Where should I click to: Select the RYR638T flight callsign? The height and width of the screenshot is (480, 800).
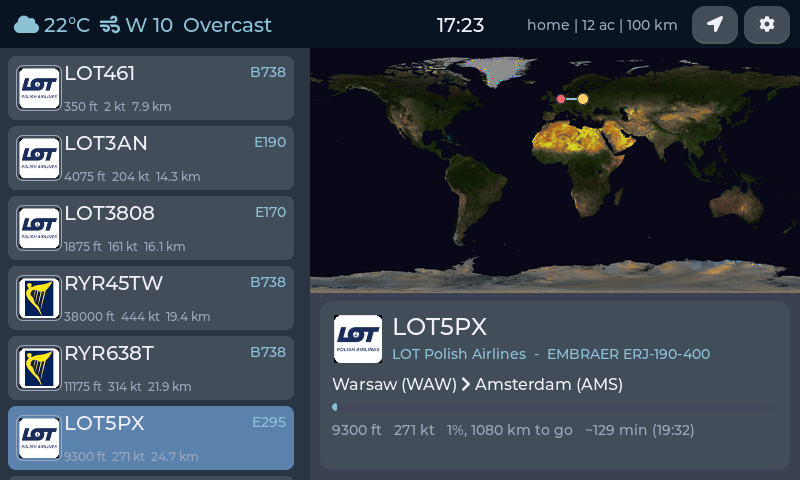[109, 353]
